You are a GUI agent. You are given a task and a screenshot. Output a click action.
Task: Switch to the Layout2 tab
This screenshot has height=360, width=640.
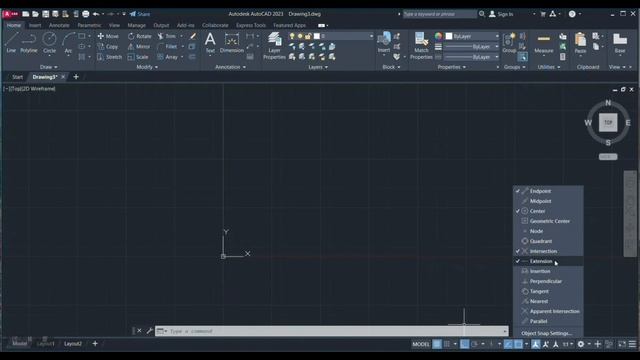coord(73,344)
